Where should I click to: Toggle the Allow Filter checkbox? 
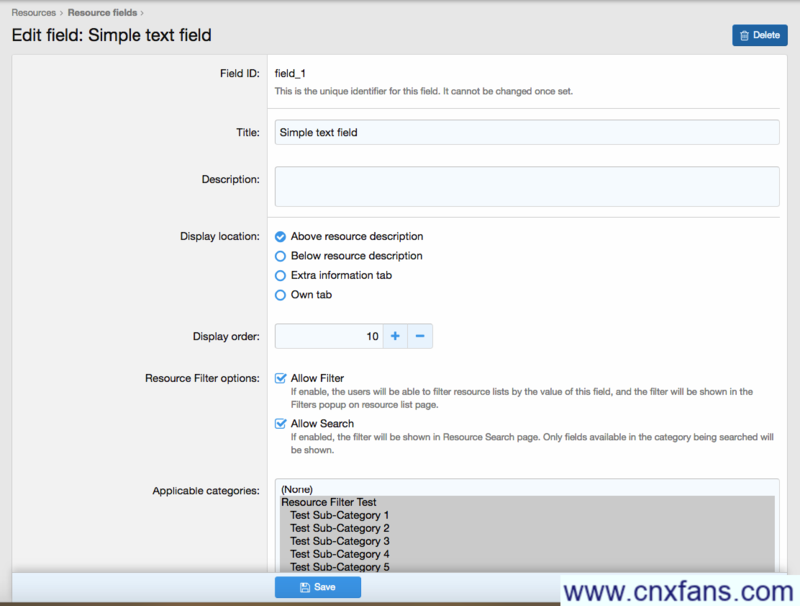coord(280,378)
